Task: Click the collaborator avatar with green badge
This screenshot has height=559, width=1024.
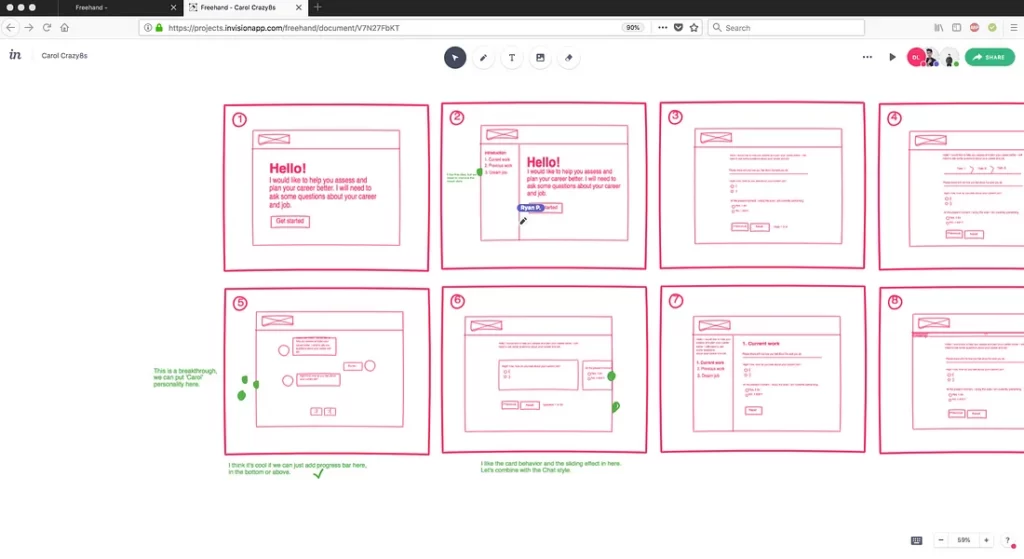Action: coord(950,57)
